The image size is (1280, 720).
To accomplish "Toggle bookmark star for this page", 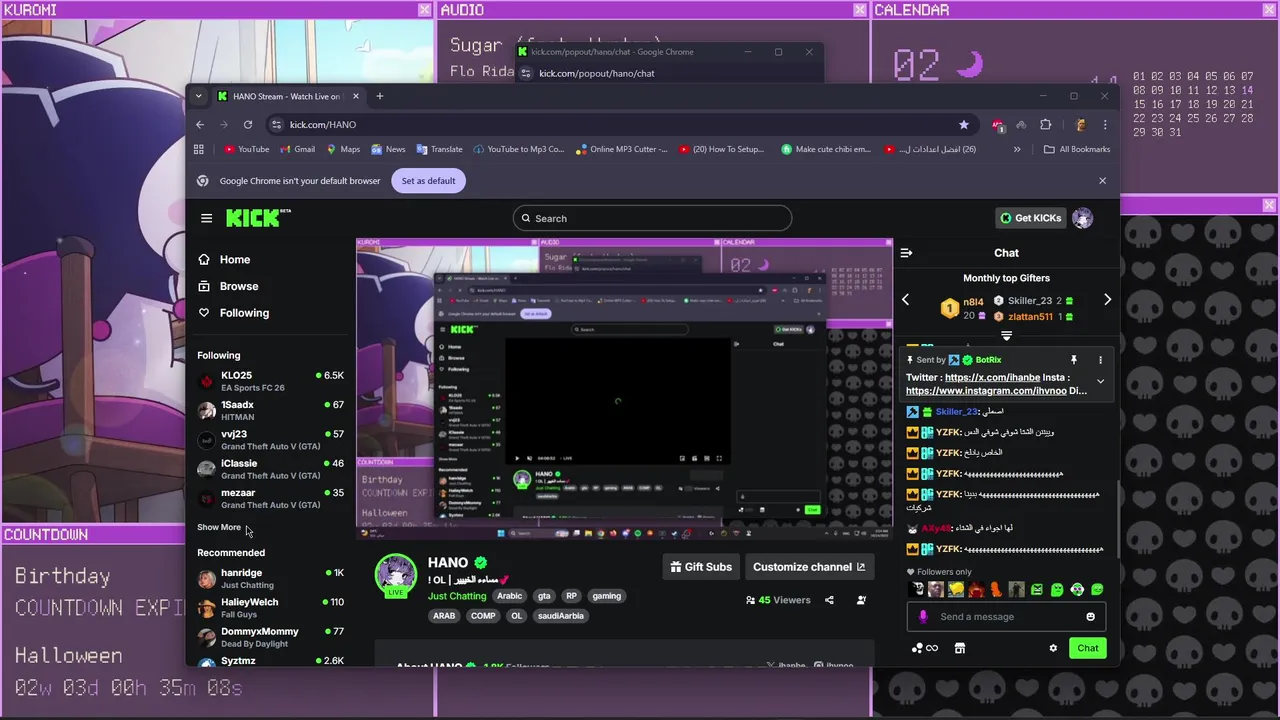I will point(963,125).
